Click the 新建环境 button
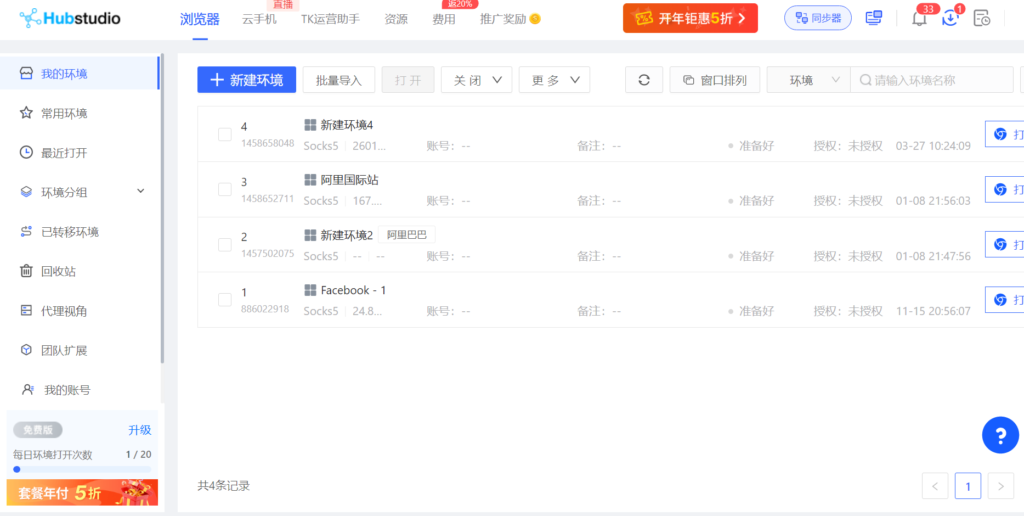The width and height of the screenshot is (1024, 516). click(x=246, y=80)
